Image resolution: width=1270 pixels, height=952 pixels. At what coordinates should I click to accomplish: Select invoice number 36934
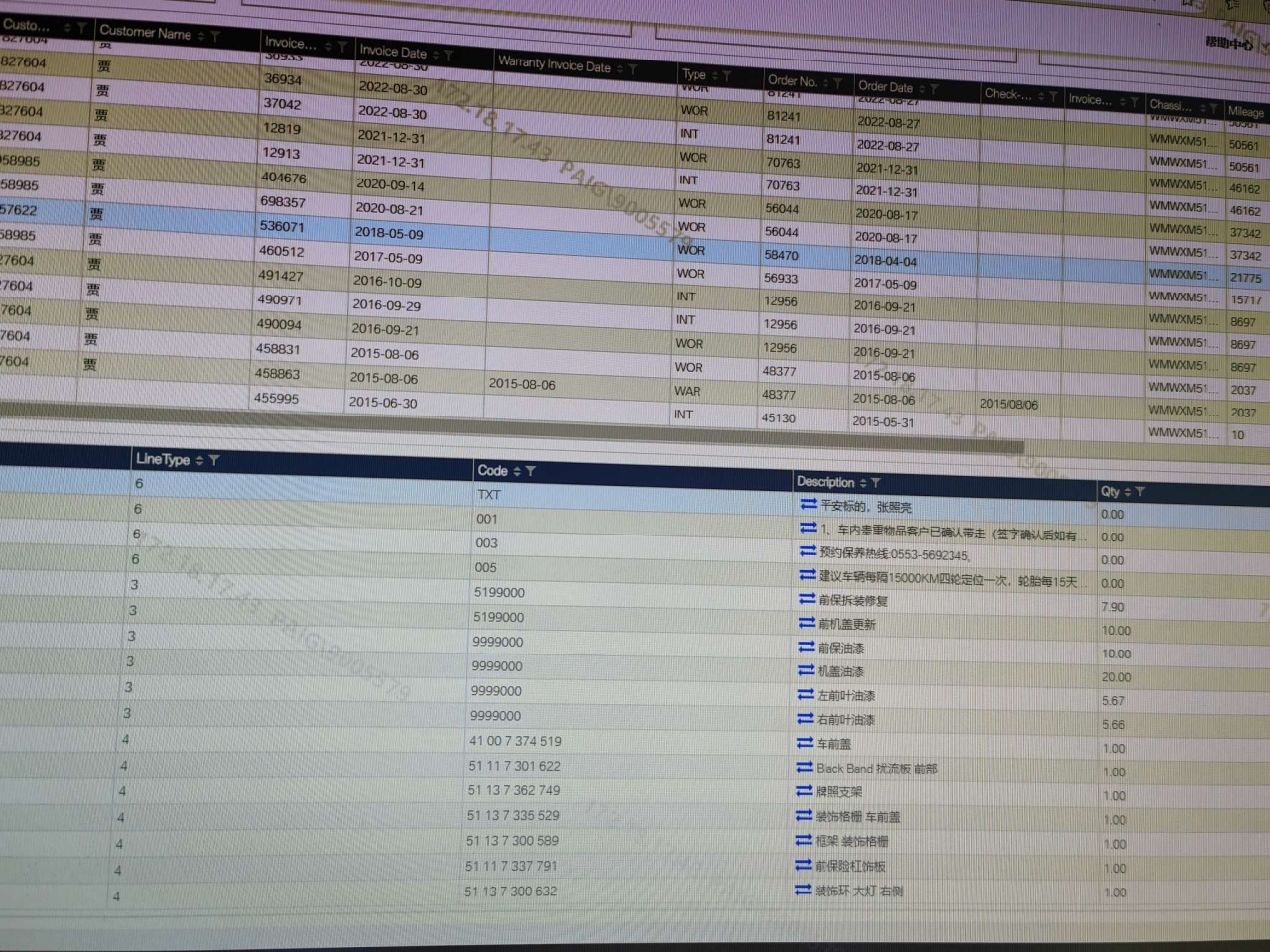click(283, 79)
